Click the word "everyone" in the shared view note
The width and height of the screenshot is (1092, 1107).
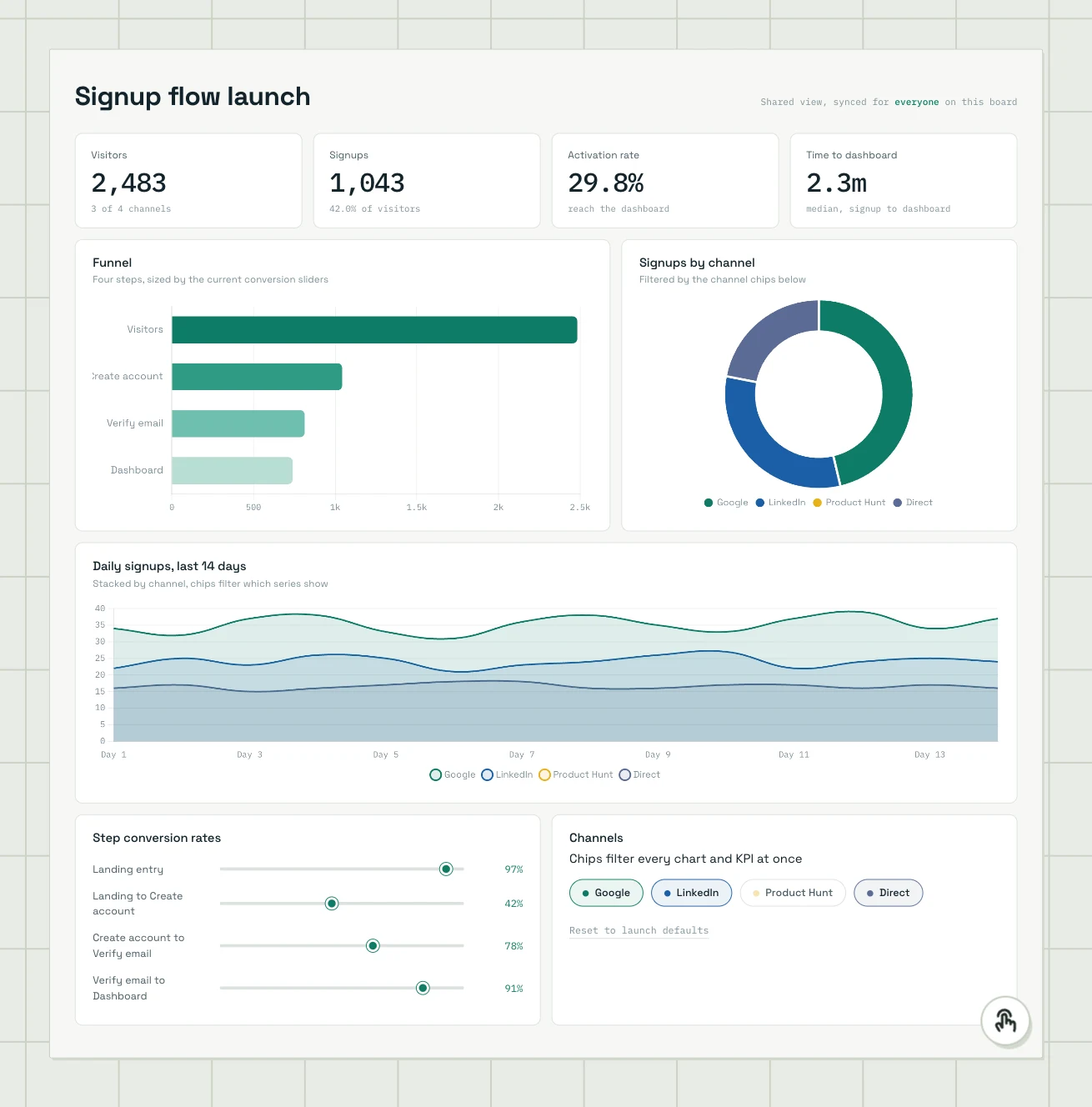917,102
